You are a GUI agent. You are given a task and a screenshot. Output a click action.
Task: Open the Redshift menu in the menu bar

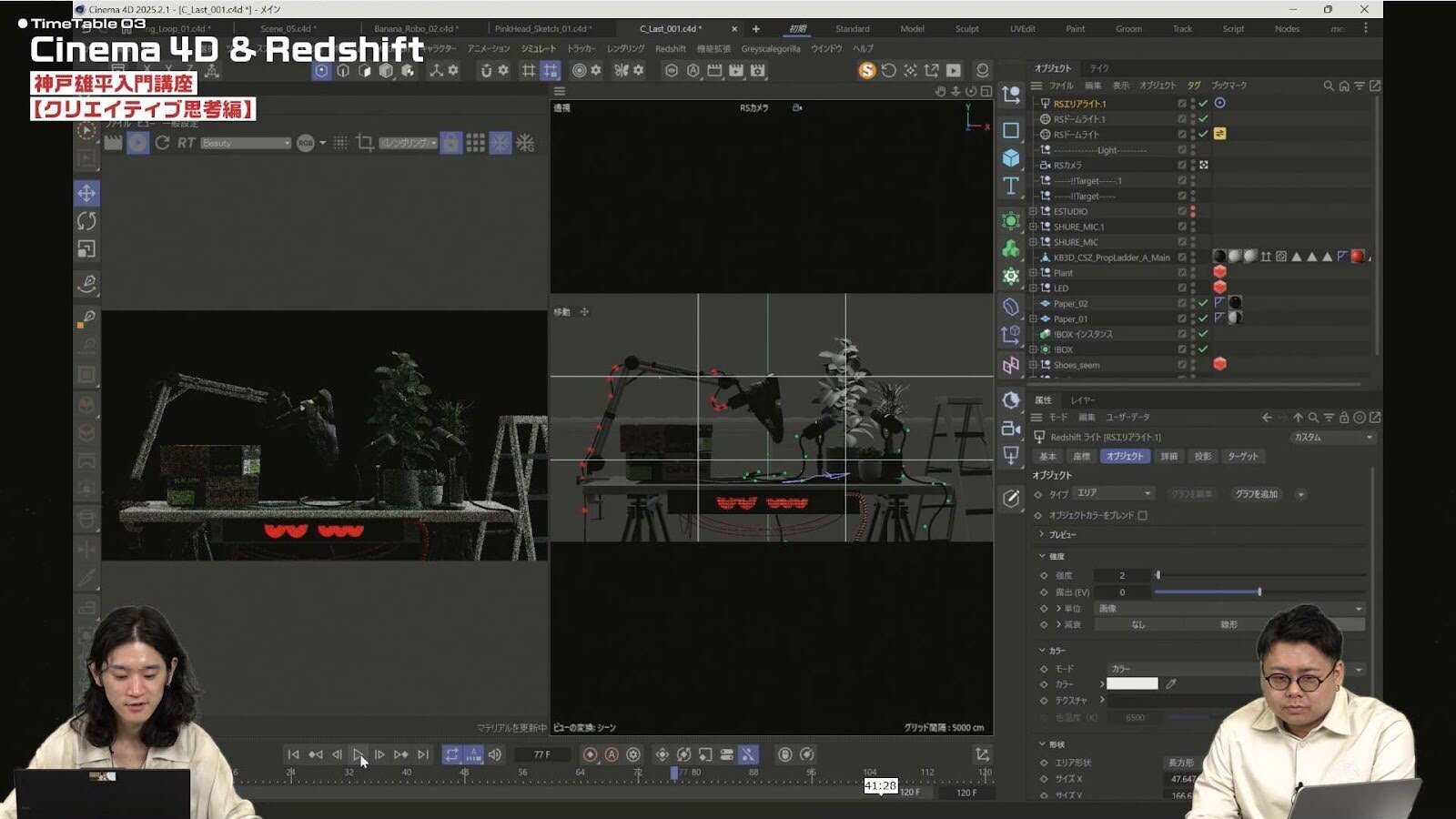[670, 48]
